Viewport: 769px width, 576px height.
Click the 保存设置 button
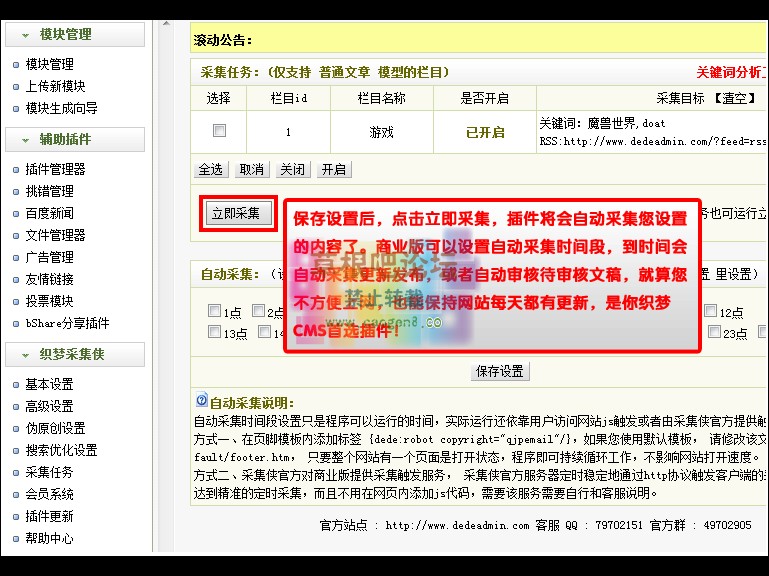point(500,371)
